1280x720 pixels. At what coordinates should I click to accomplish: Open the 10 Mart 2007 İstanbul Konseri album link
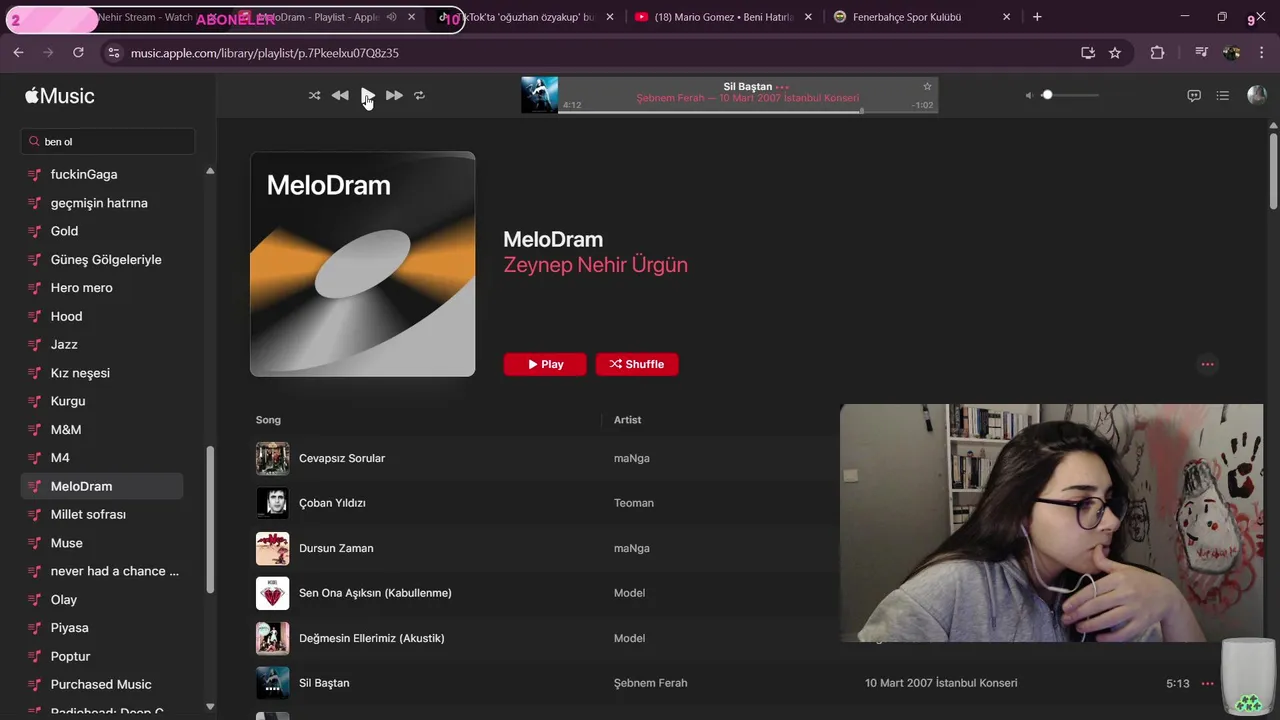click(941, 683)
